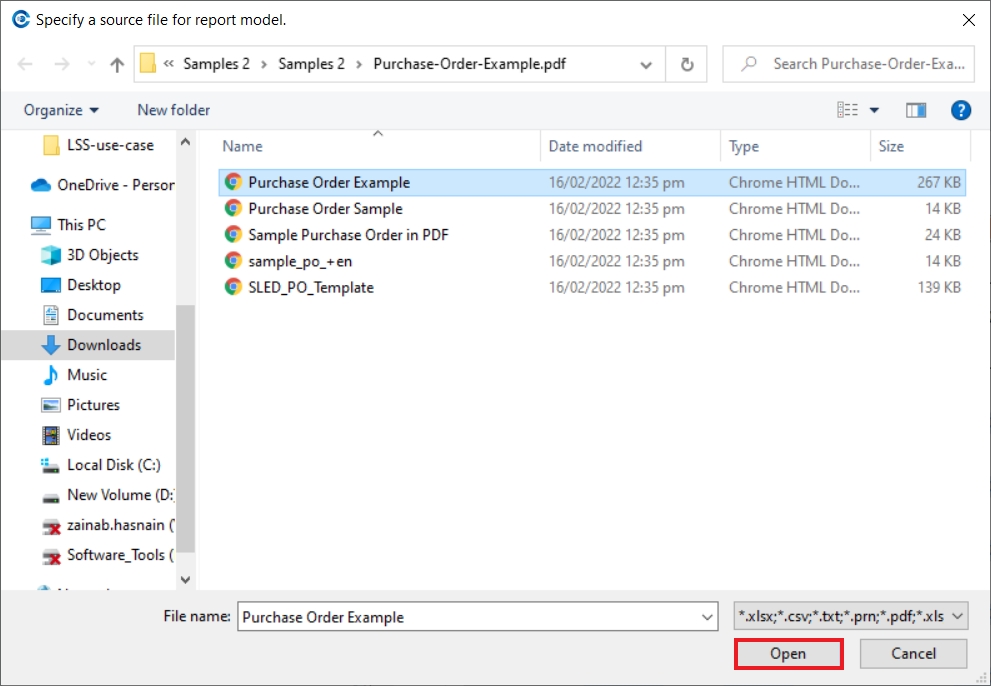The width and height of the screenshot is (991, 686).
Task: Open the Downloads folder in sidebar
Action: (x=103, y=345)
